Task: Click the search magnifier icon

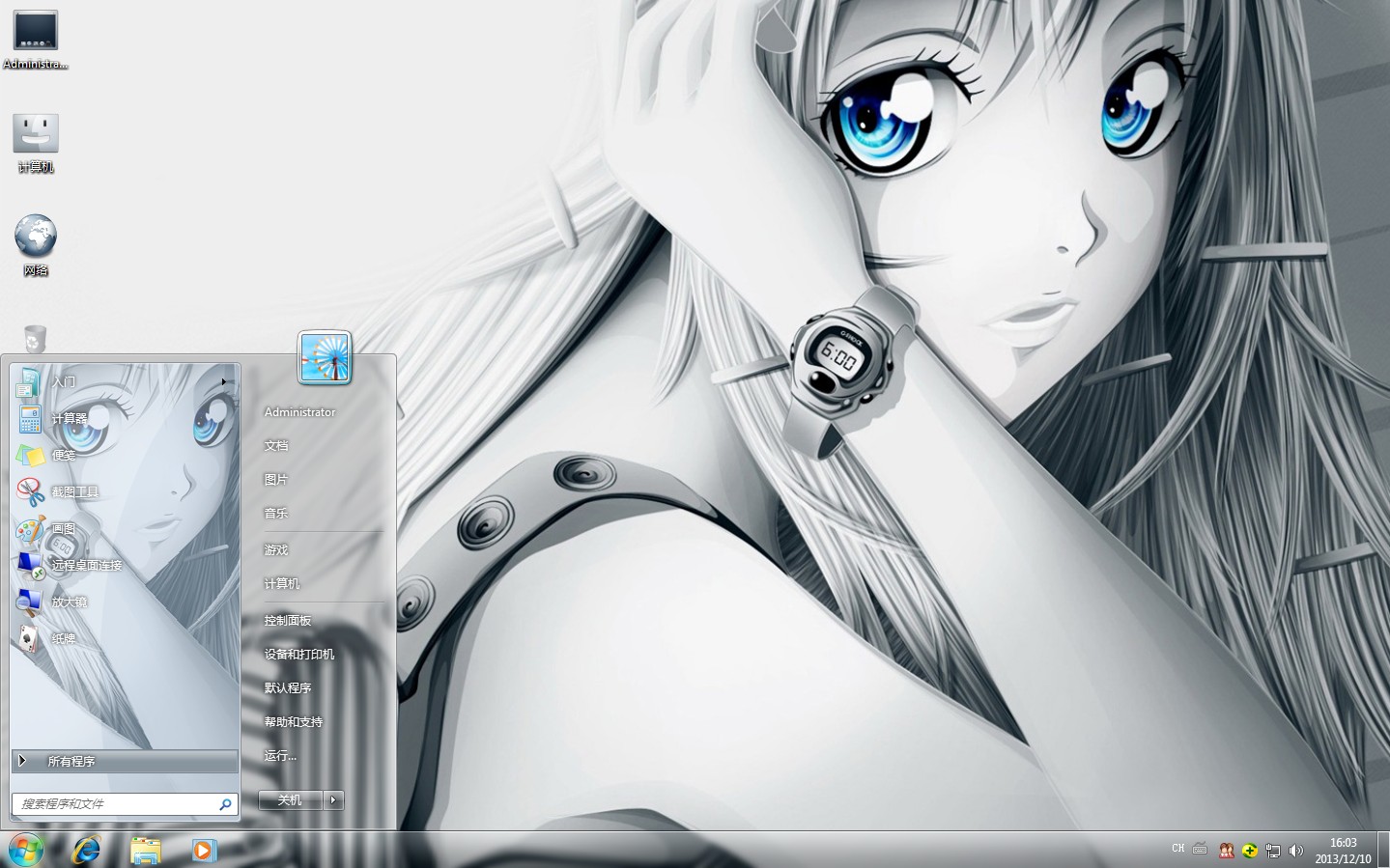Action: 226,803
